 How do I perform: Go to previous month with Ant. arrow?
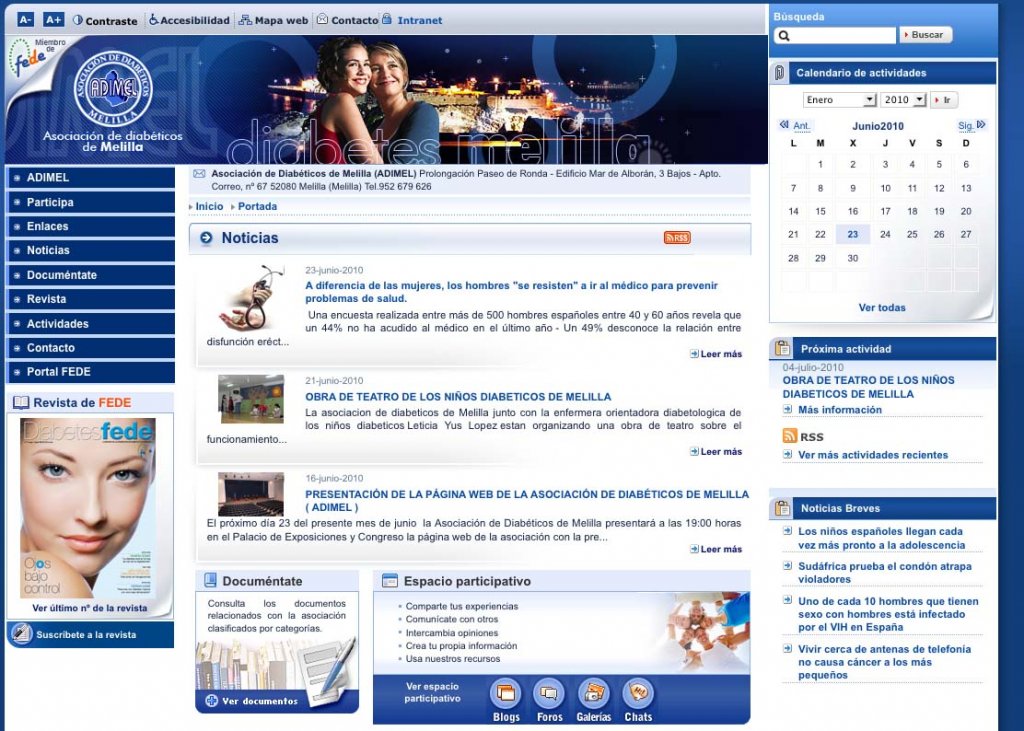795,126
